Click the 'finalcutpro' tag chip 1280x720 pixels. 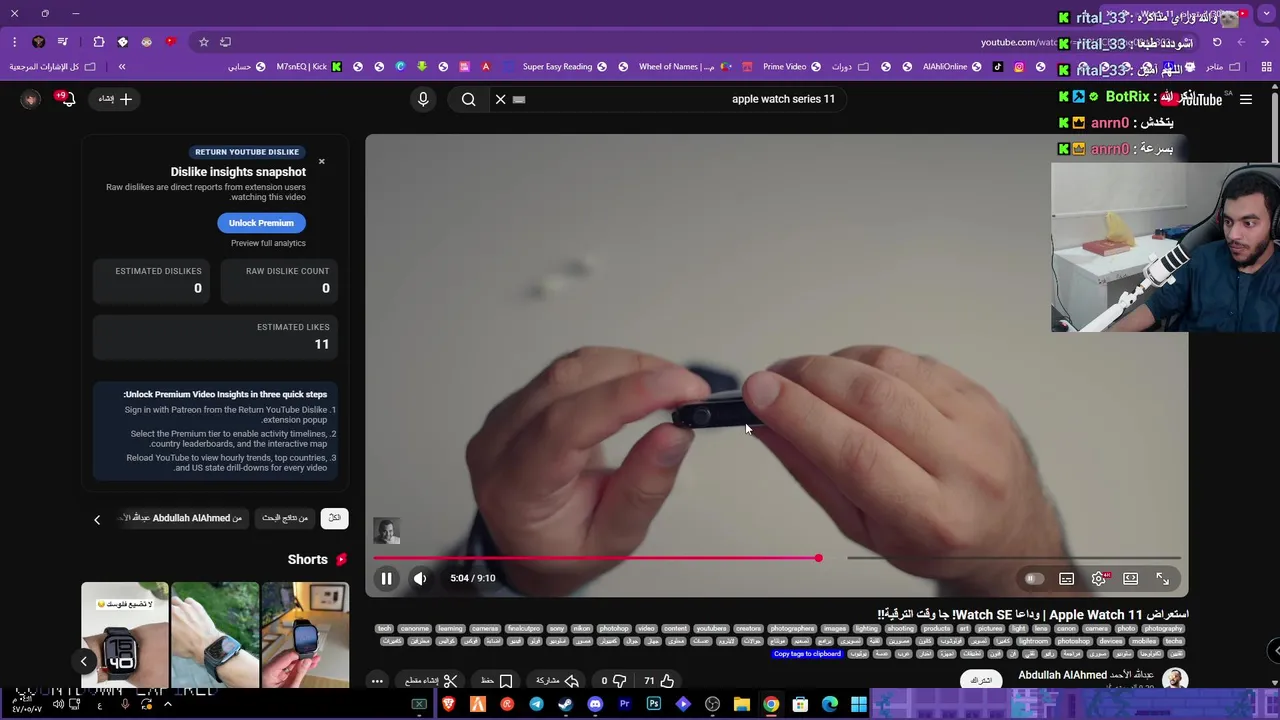tap(523, 629)
